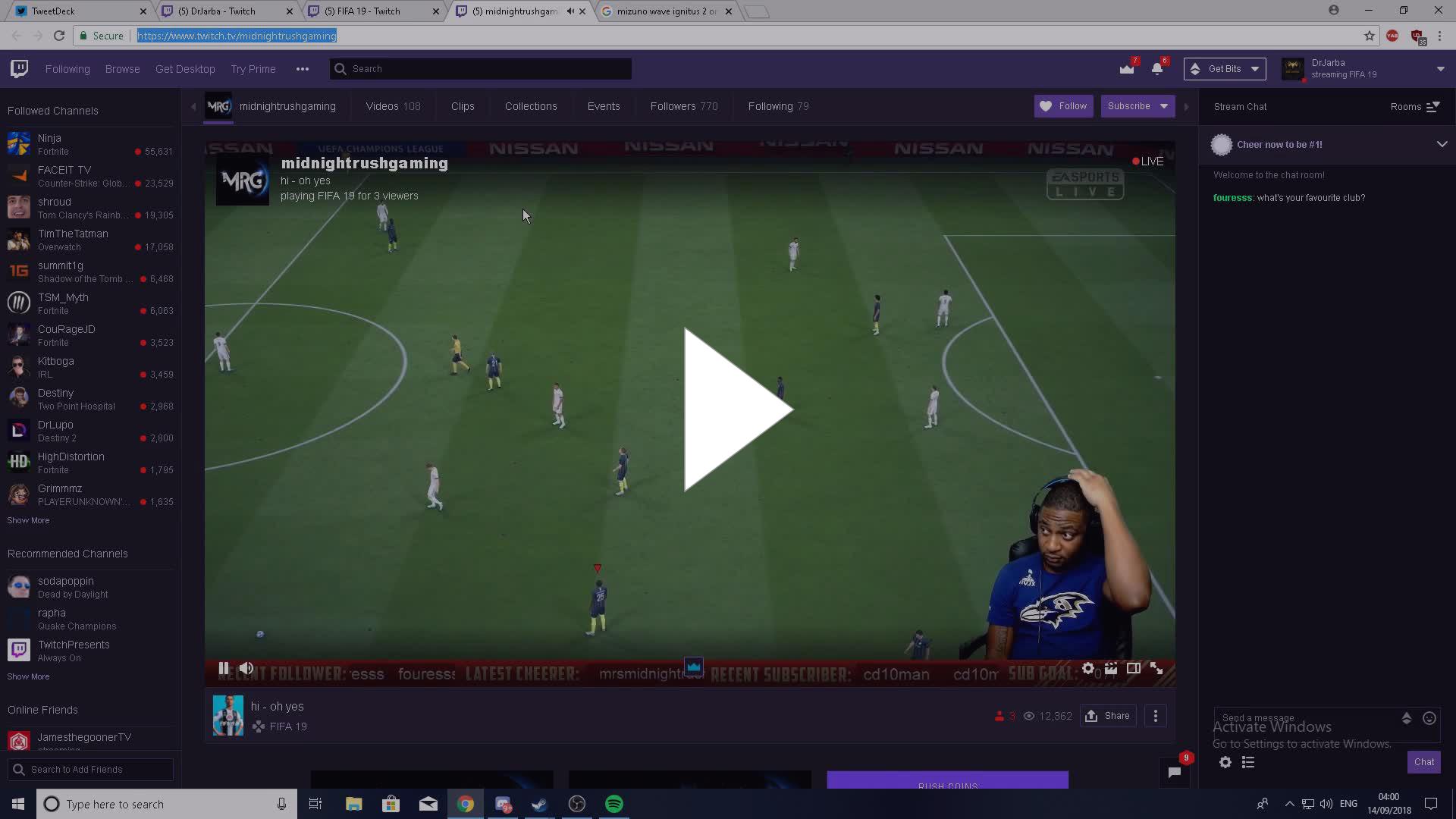Open the Collections tab
The height and width of the screenshot is (819, 1456).
[x=531, y=106]
